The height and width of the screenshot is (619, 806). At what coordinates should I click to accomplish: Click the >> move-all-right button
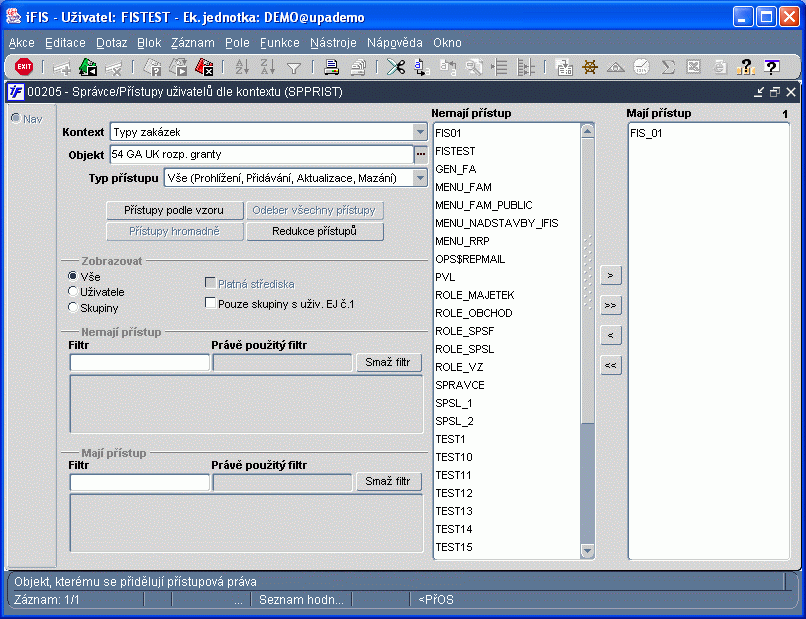click(611, 305)
